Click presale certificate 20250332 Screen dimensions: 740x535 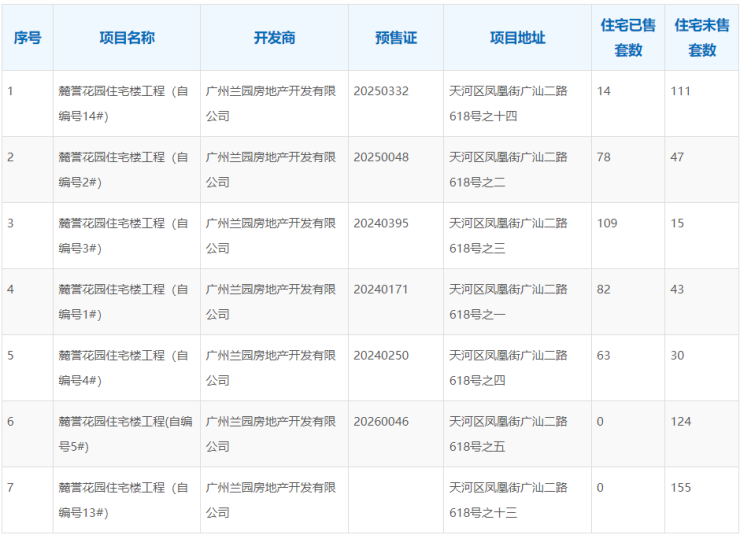381,91
